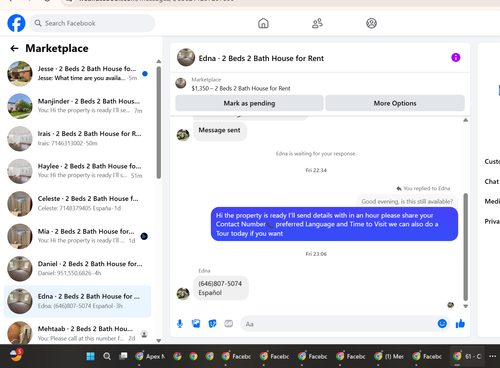Switch to '61 - C' Chrome taskbar window

[x=467, y=356]
